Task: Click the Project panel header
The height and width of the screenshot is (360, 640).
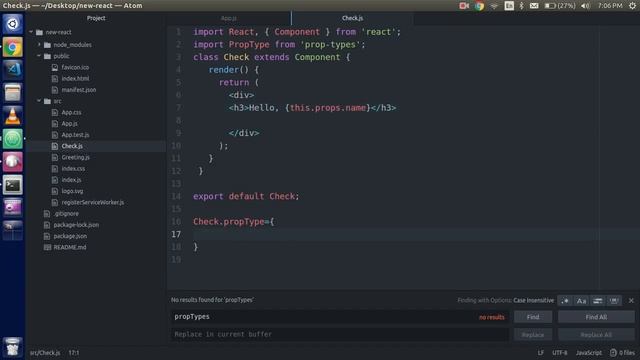Action: tap(96, 18)
